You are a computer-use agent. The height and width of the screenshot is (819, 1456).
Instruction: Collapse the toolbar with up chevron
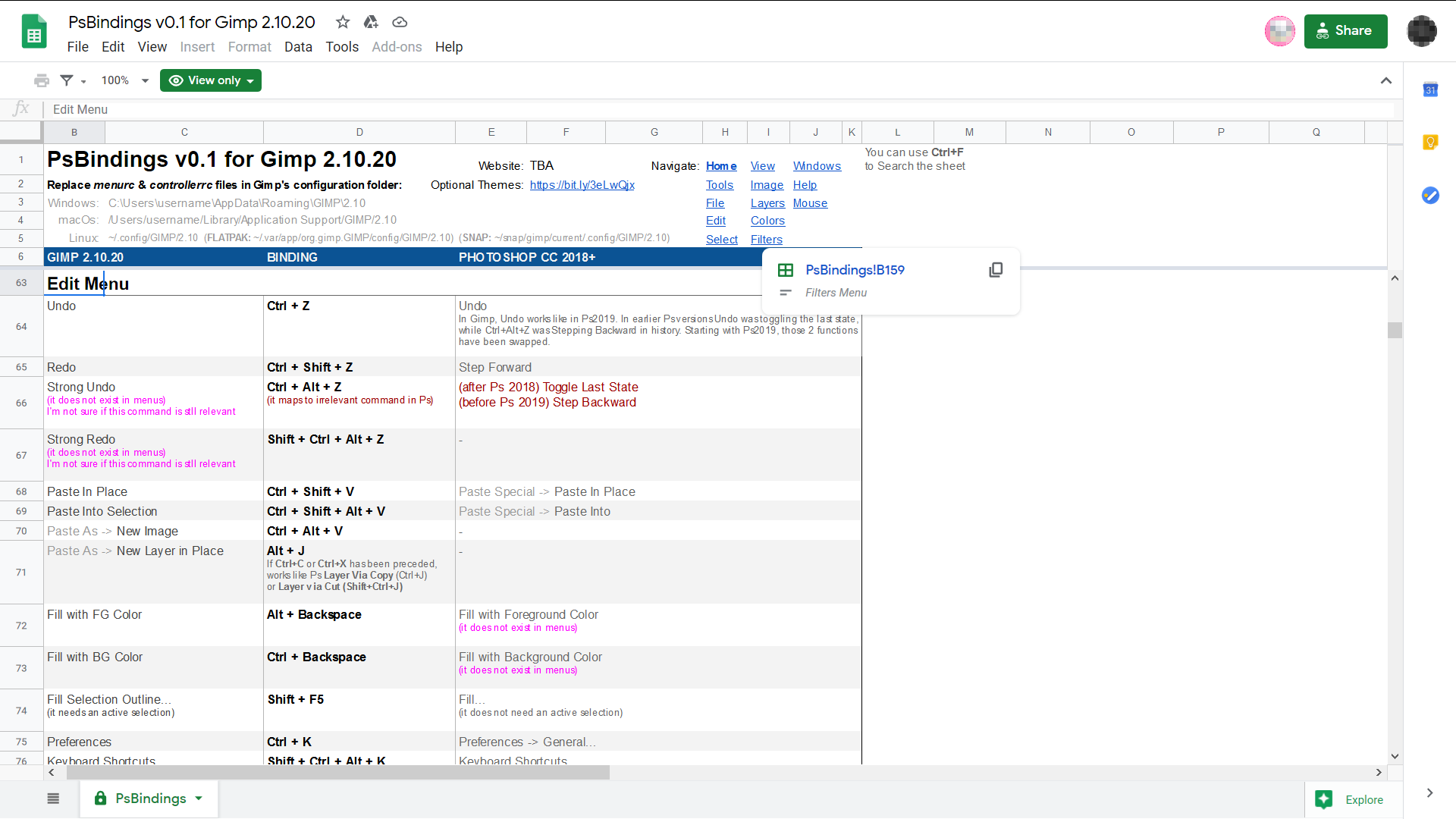[x=1386, y=80]
